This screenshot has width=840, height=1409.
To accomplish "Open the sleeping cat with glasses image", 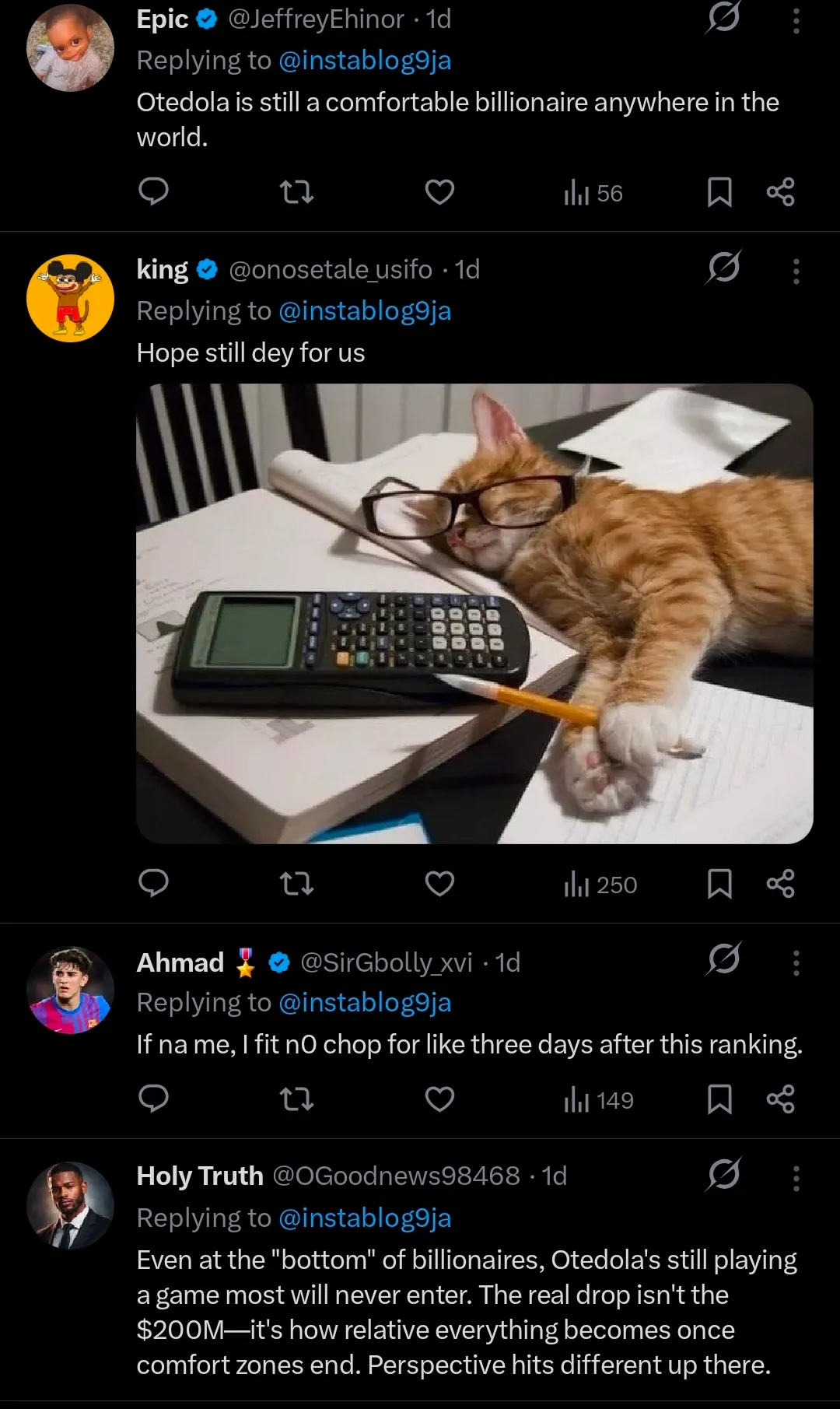I will pyautogui.click(x=474, y=613).
